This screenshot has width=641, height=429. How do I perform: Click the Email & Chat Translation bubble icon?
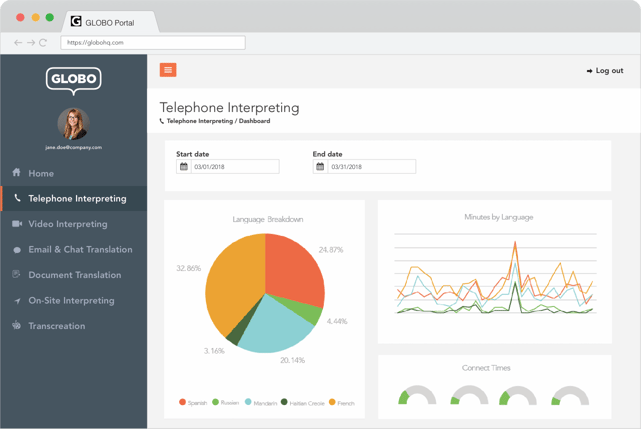point(17,250)
